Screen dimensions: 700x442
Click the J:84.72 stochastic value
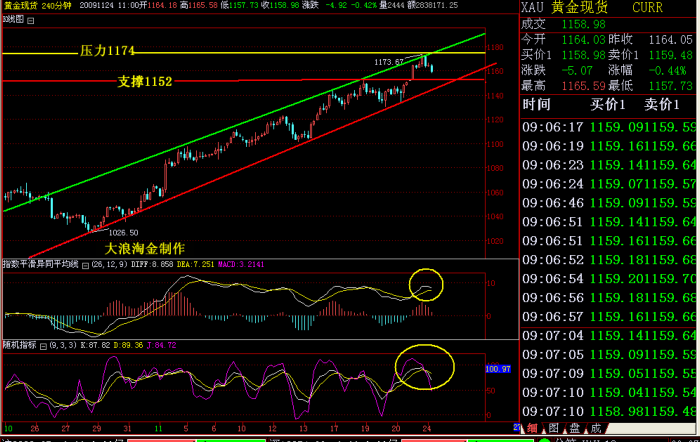click(162, 346)
